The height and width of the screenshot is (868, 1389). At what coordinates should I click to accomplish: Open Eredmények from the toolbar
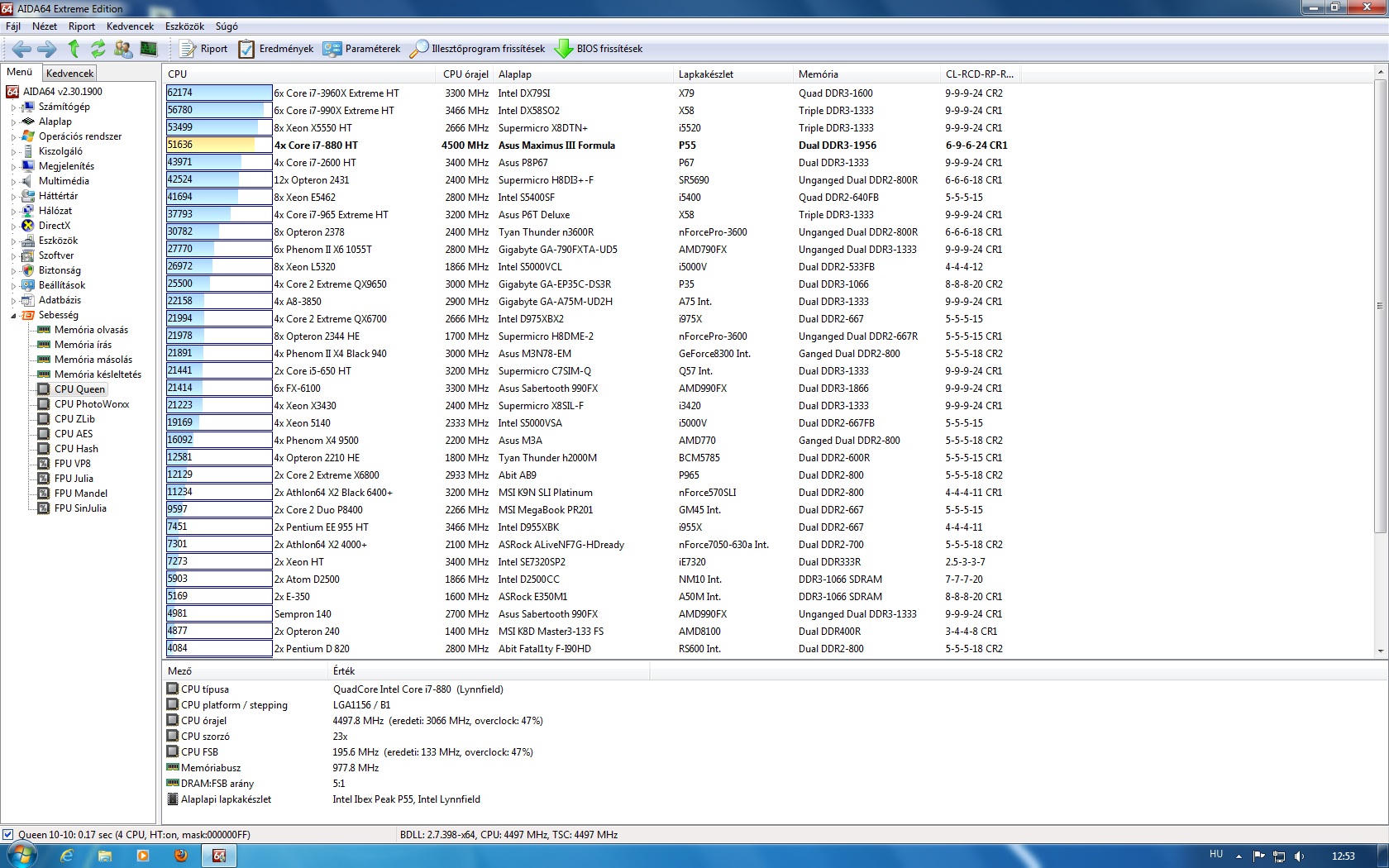(276, 49)
